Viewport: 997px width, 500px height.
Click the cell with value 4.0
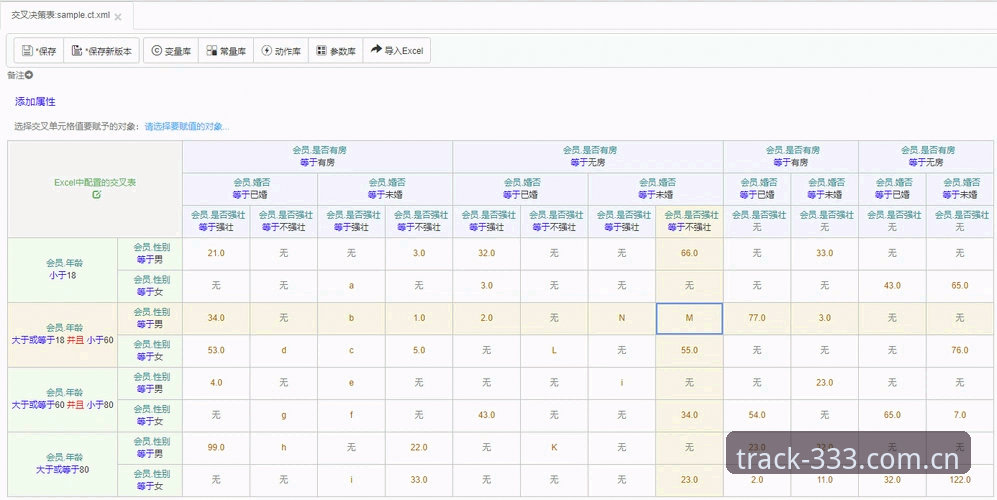(x=216, y=383)
